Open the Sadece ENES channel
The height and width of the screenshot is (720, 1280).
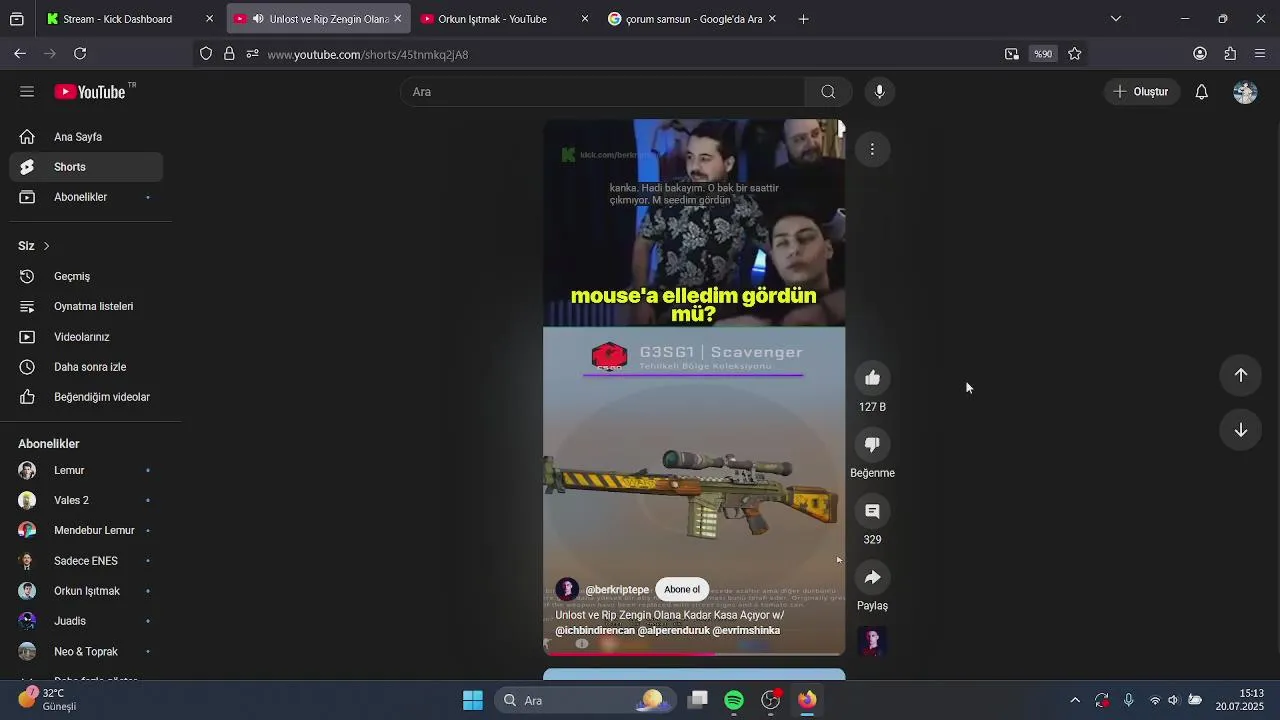tap(86, 561)
